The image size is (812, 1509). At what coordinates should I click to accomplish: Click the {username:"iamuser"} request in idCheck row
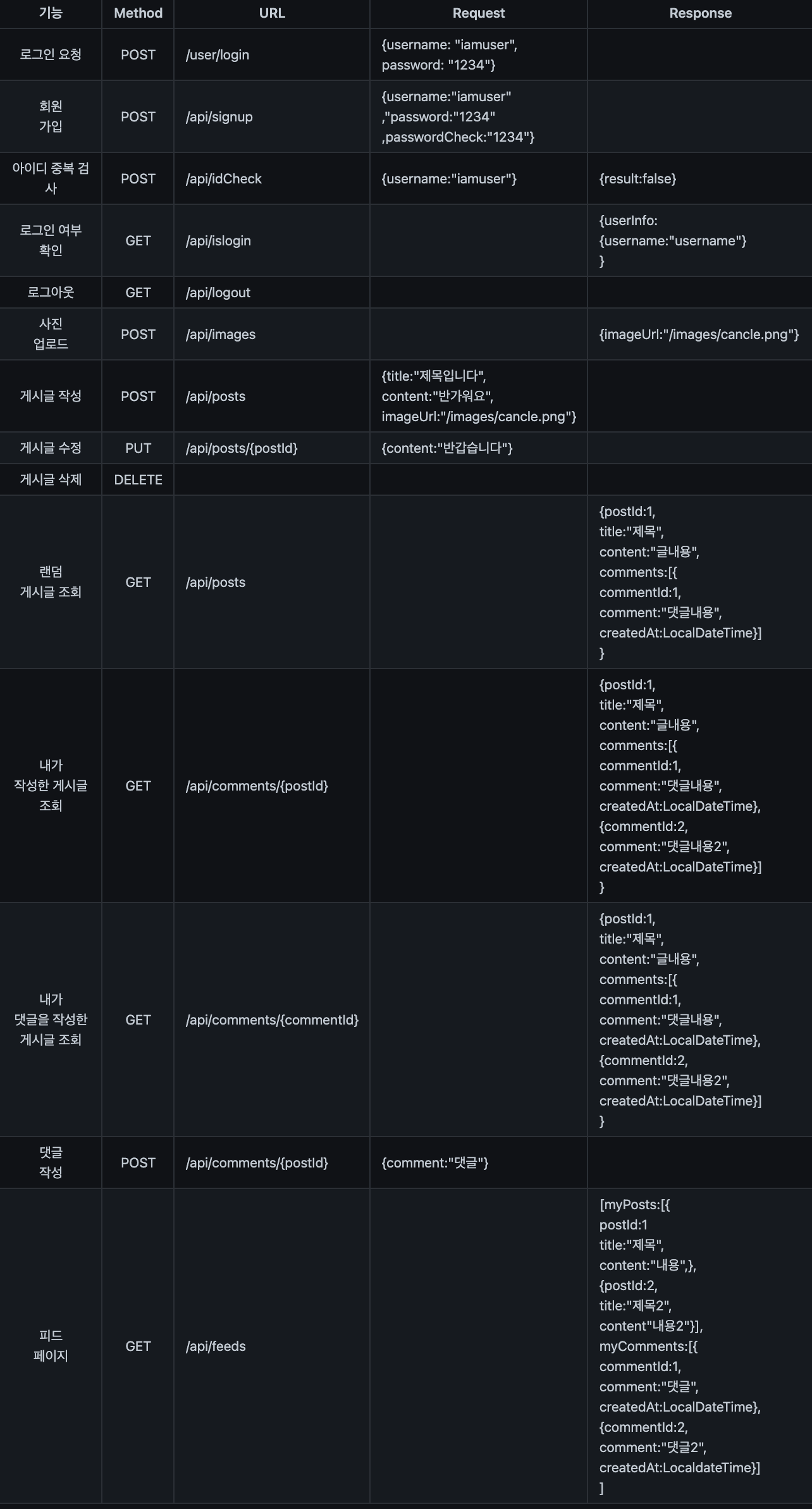pos(449,179)
